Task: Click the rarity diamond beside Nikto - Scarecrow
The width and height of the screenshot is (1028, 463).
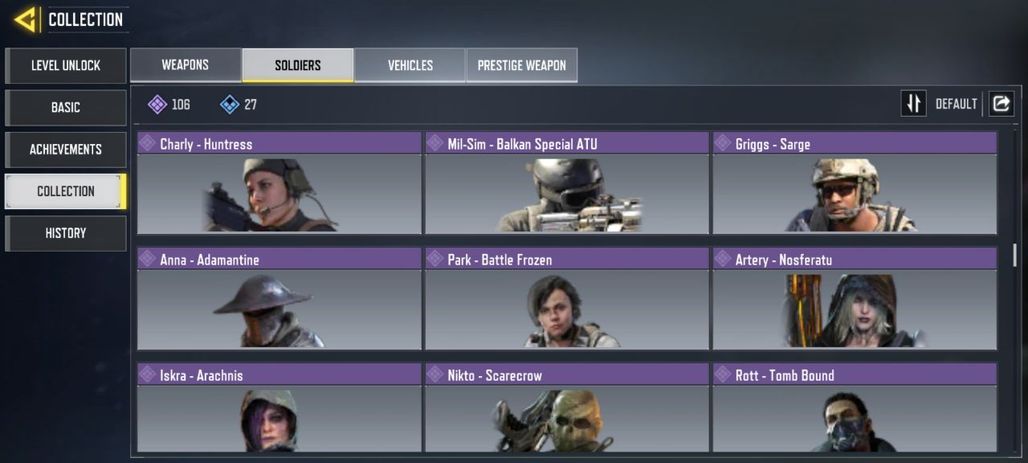Action: [x=435, y=374]
